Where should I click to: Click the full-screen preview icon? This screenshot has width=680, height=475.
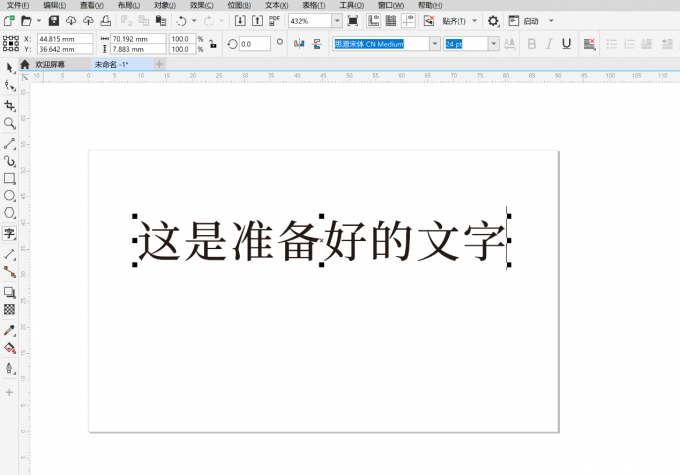point(353,21)
